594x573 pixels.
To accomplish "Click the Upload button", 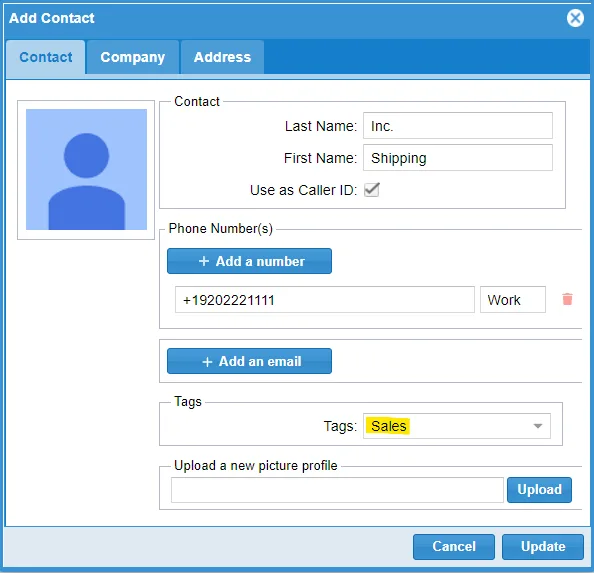I will (539, 489).
